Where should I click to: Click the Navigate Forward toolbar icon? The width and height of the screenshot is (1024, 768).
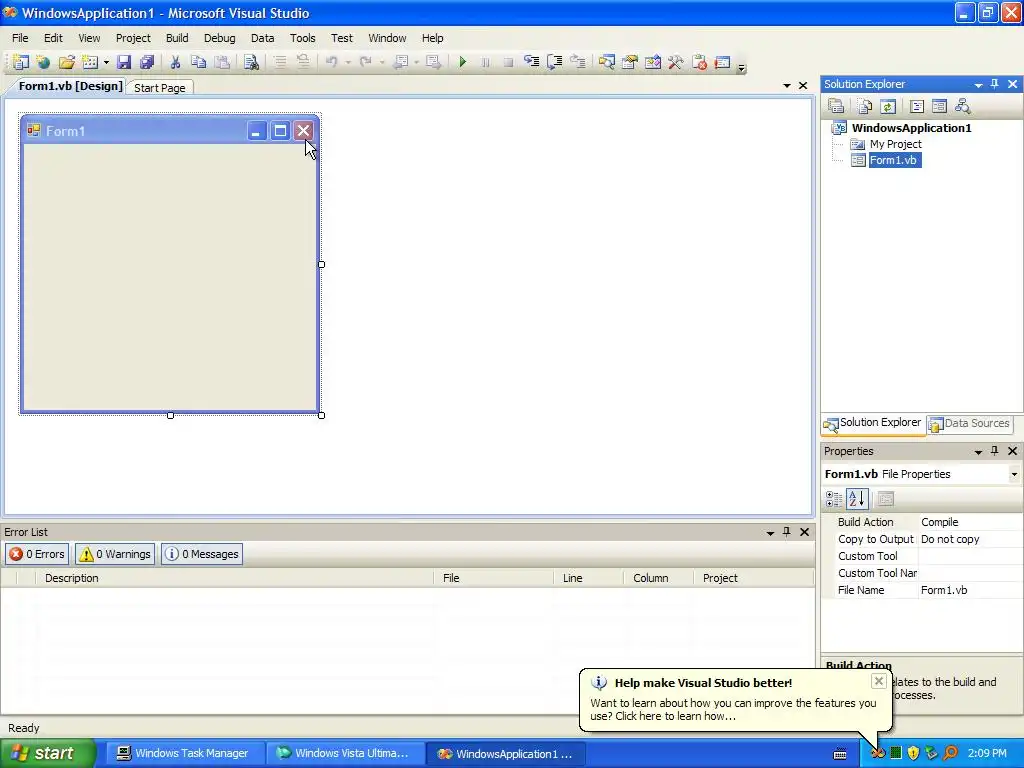coord(433,62)
